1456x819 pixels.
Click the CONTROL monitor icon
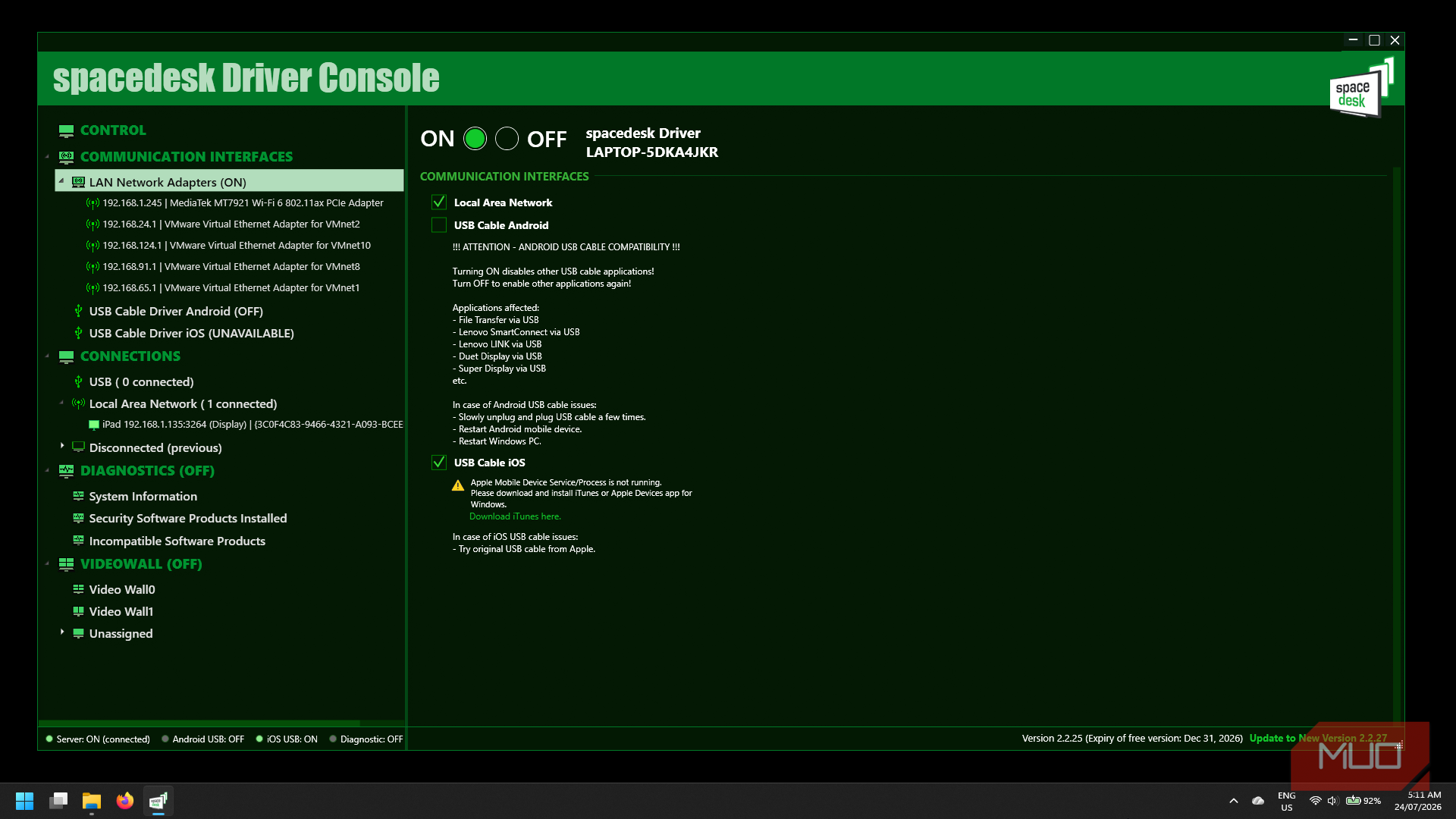coord(66,130)
